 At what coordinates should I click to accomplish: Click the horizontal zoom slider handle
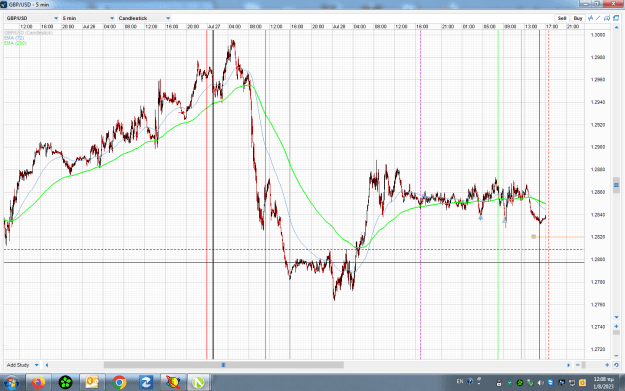pyautogui.click(x=584, y=365)
